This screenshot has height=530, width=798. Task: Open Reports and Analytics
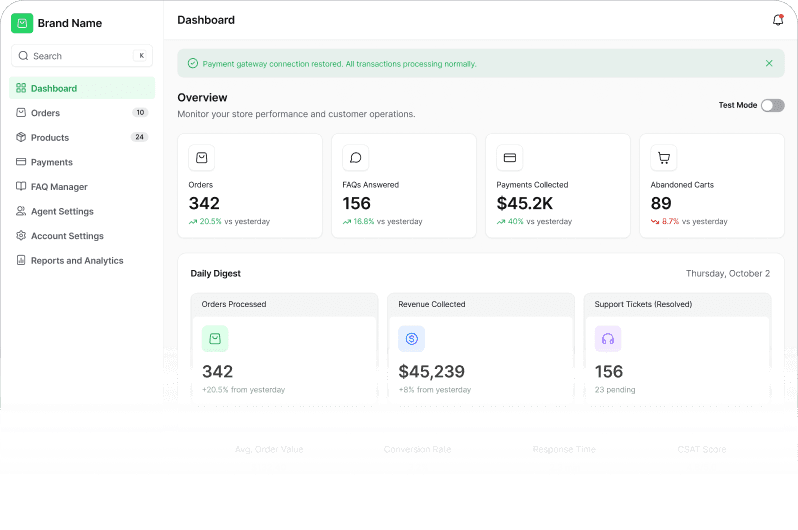tap(76, 261)
